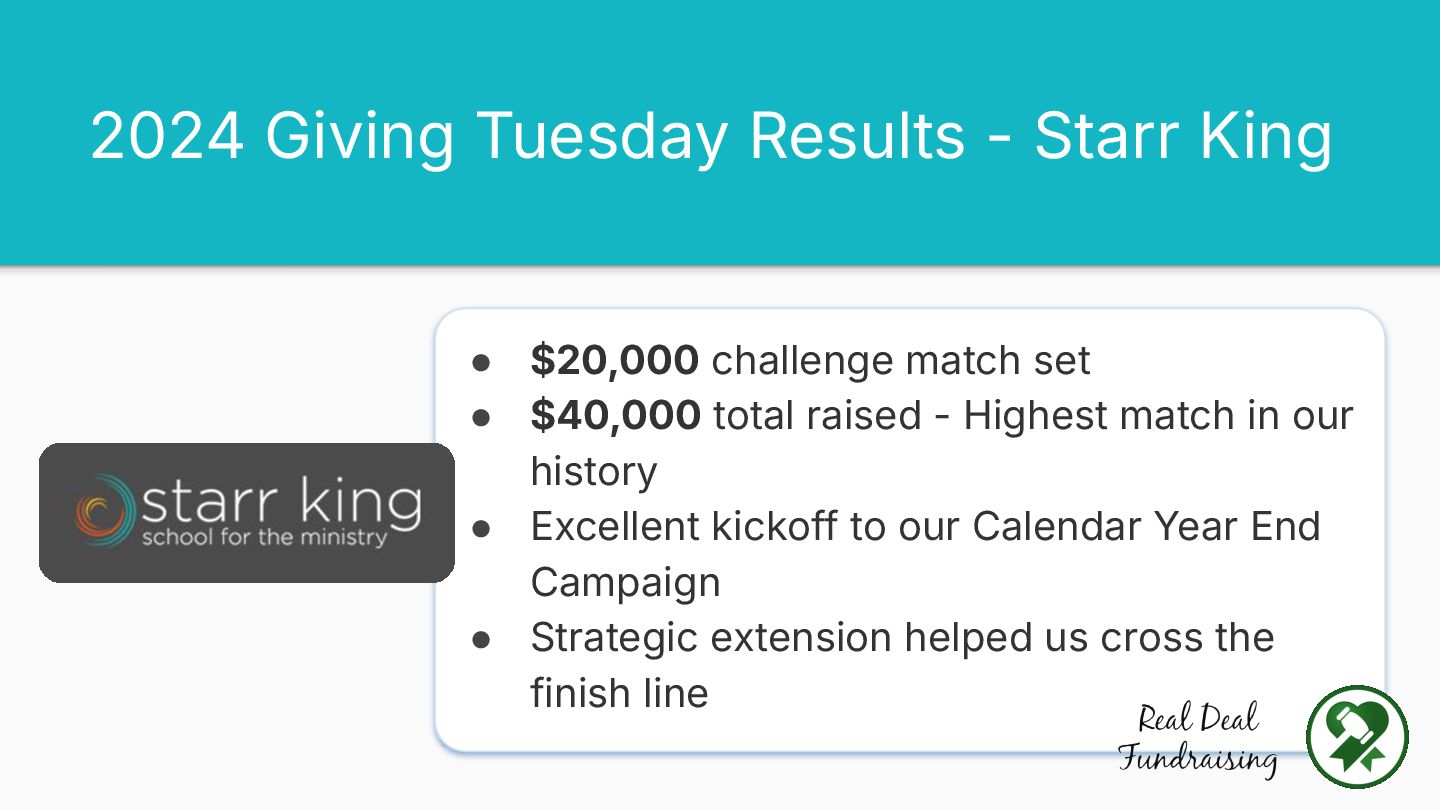Click the word "Campaign" in the bullet list
This screenshot has height=810, width=1440.
point(625,582)
